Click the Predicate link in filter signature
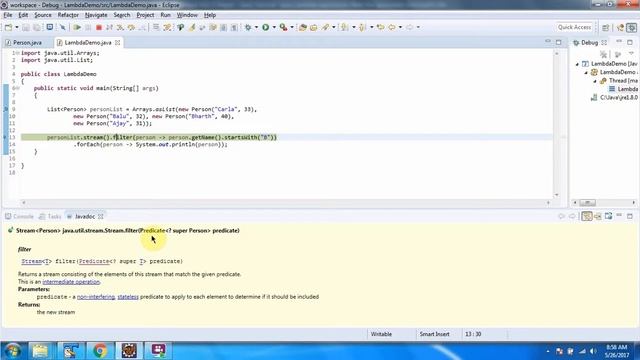Screen dimensions: 640x360 94,261
